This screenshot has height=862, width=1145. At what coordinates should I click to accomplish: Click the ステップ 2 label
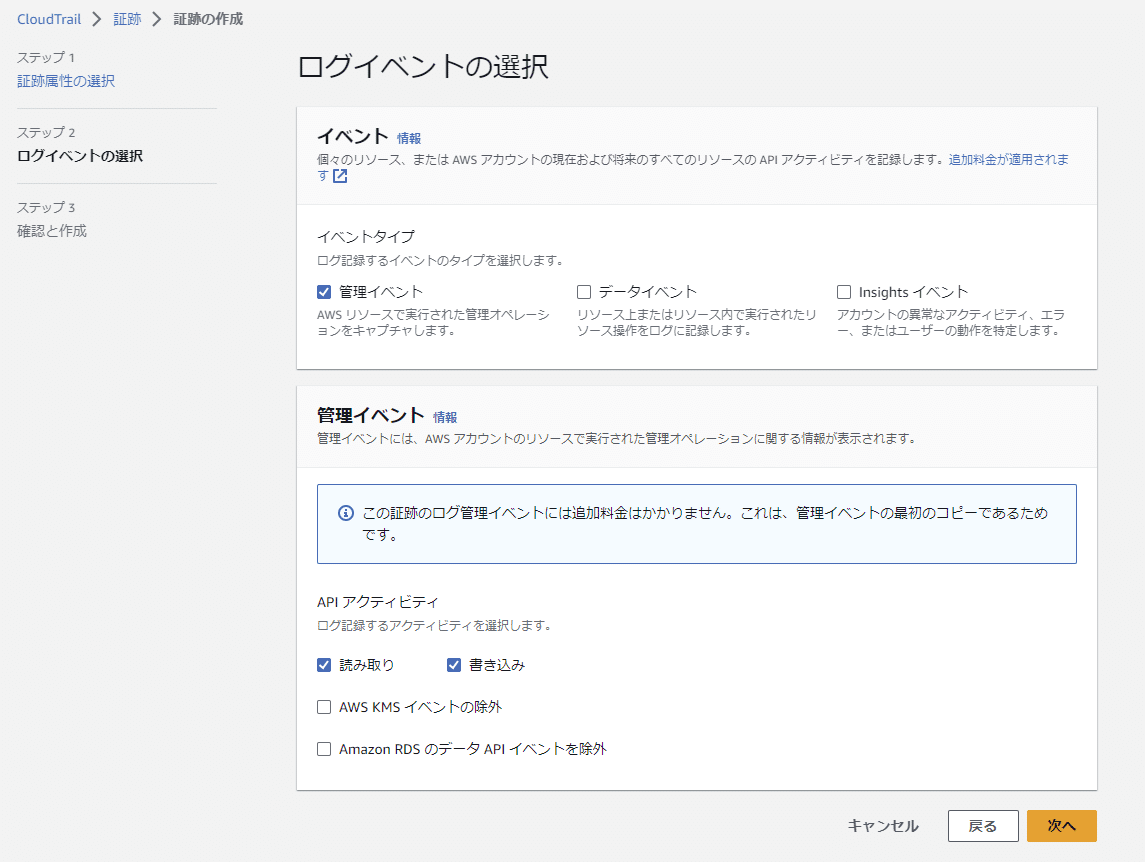click(x=46, y=133)
